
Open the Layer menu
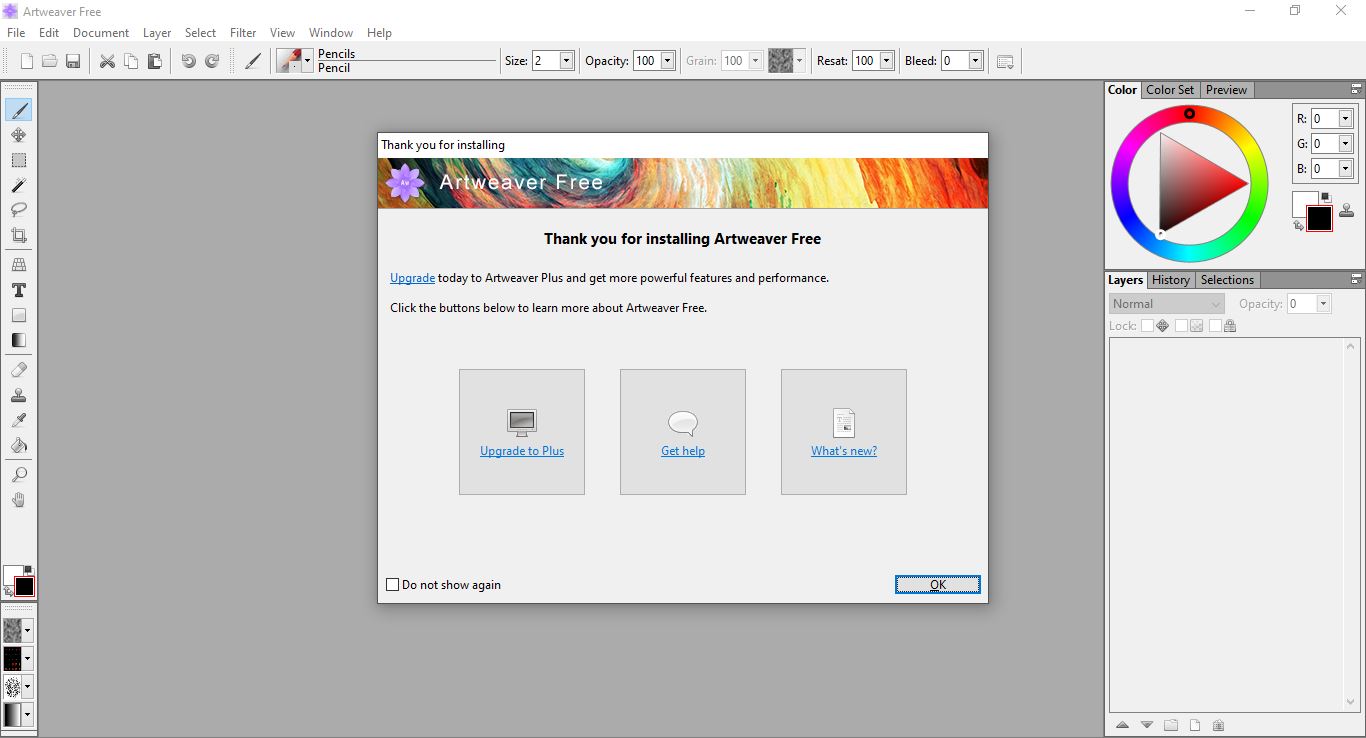tap(157, 33)
